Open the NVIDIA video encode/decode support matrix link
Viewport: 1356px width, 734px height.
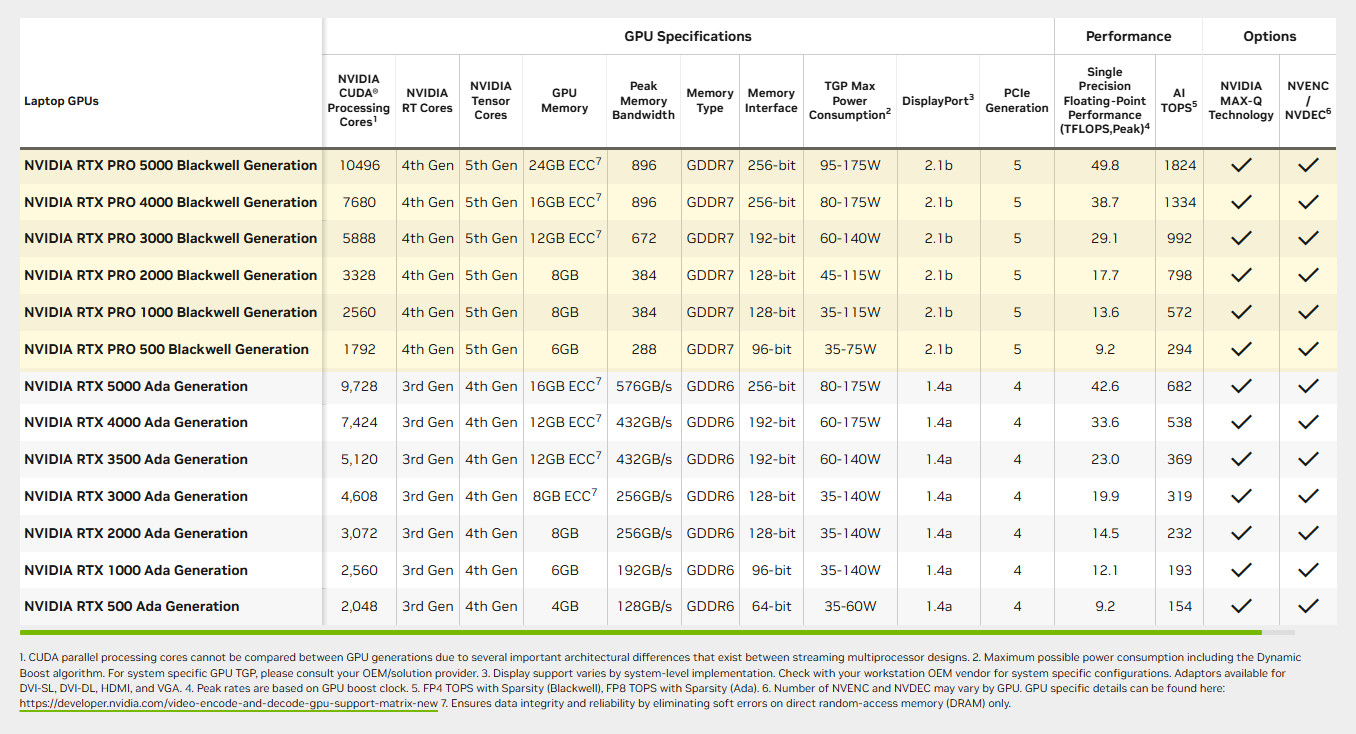(x=228, y=703)
